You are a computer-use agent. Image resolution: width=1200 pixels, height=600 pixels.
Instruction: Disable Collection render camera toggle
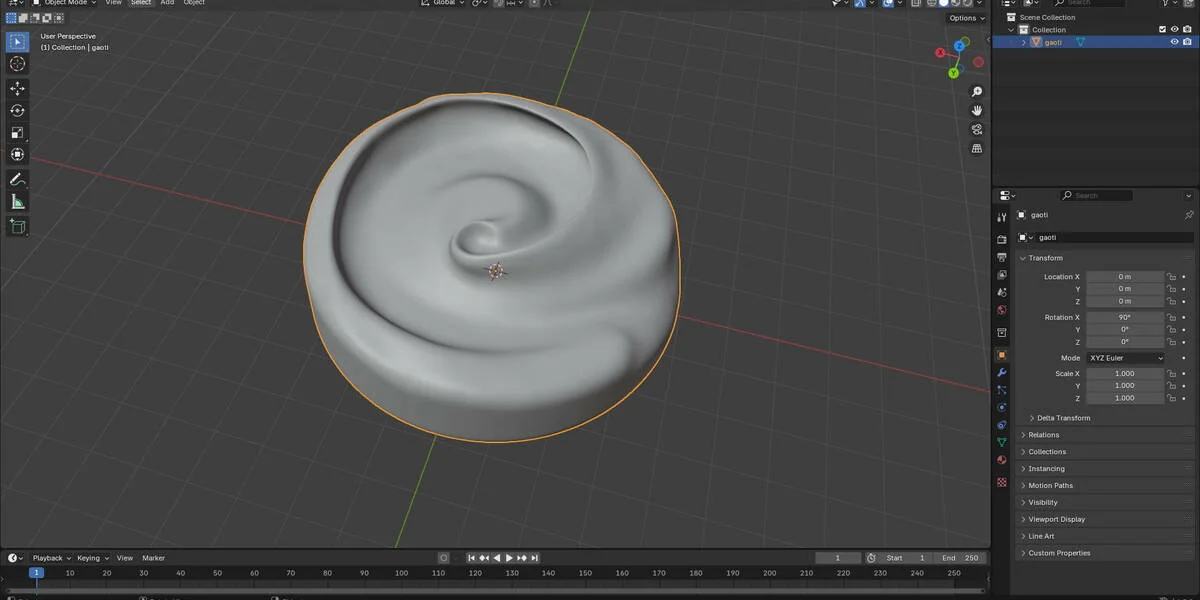1186,29
